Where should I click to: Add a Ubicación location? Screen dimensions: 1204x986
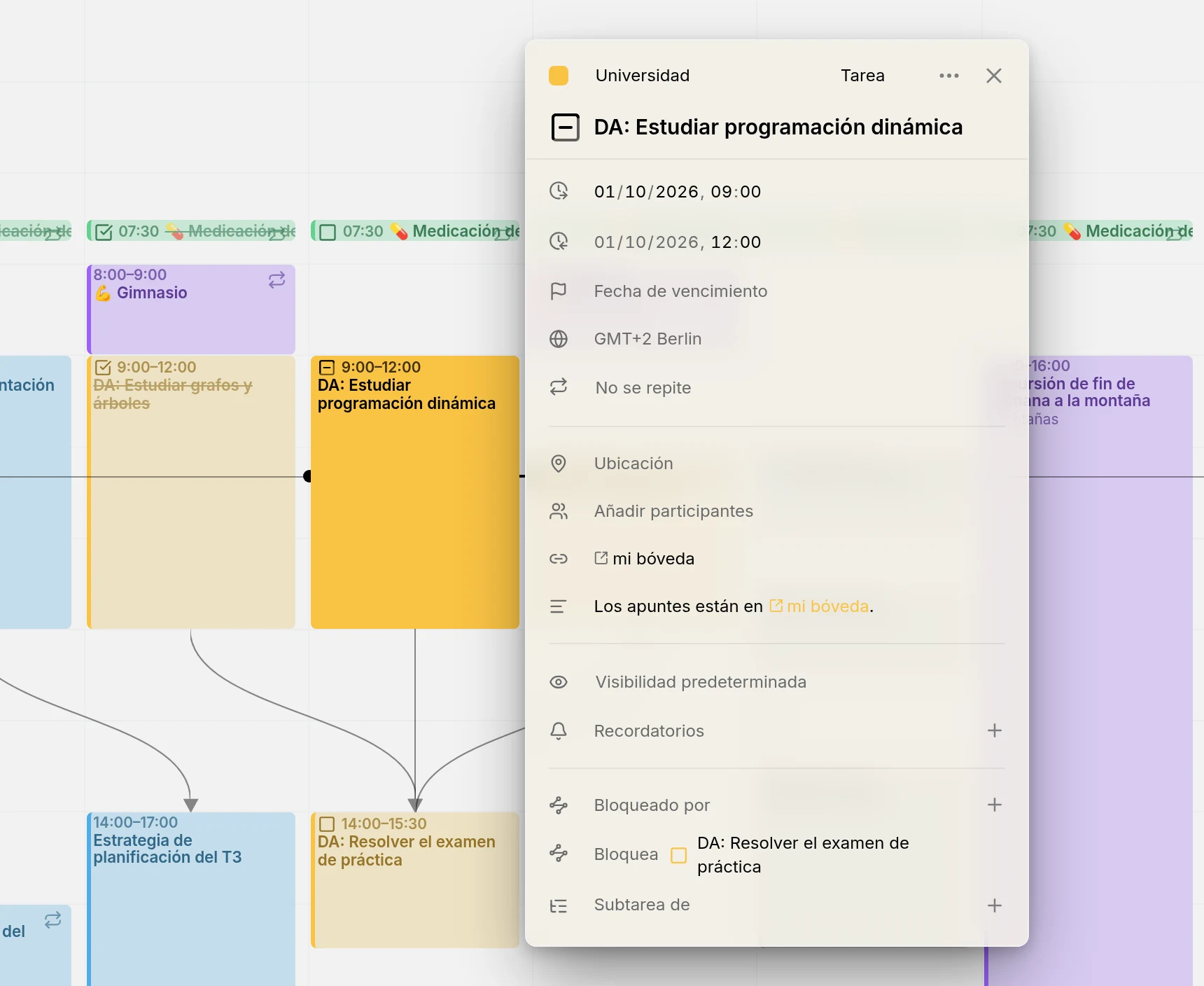tap(633, 464)
